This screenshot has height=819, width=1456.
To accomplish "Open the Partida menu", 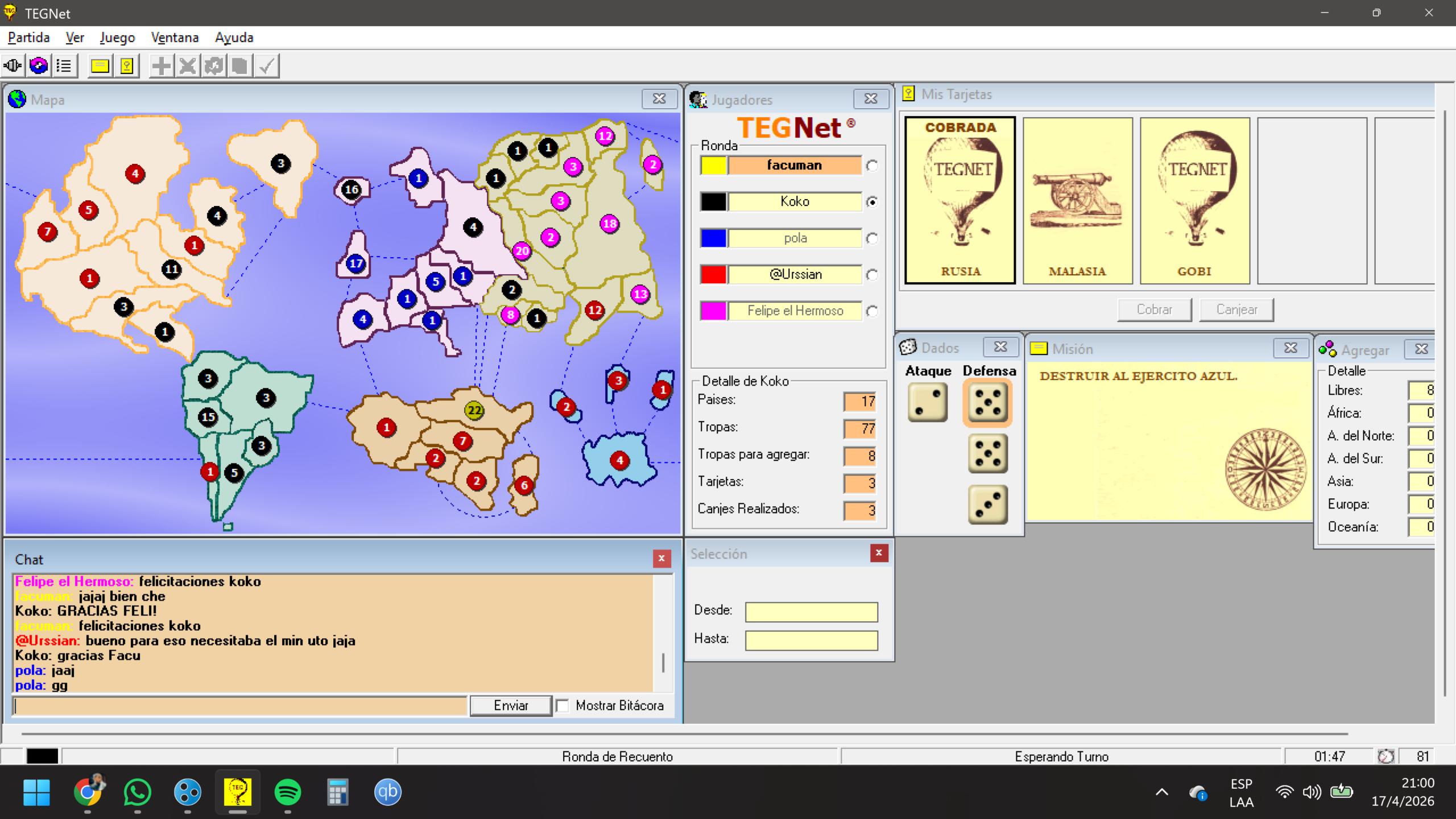I will pos(28,38).
